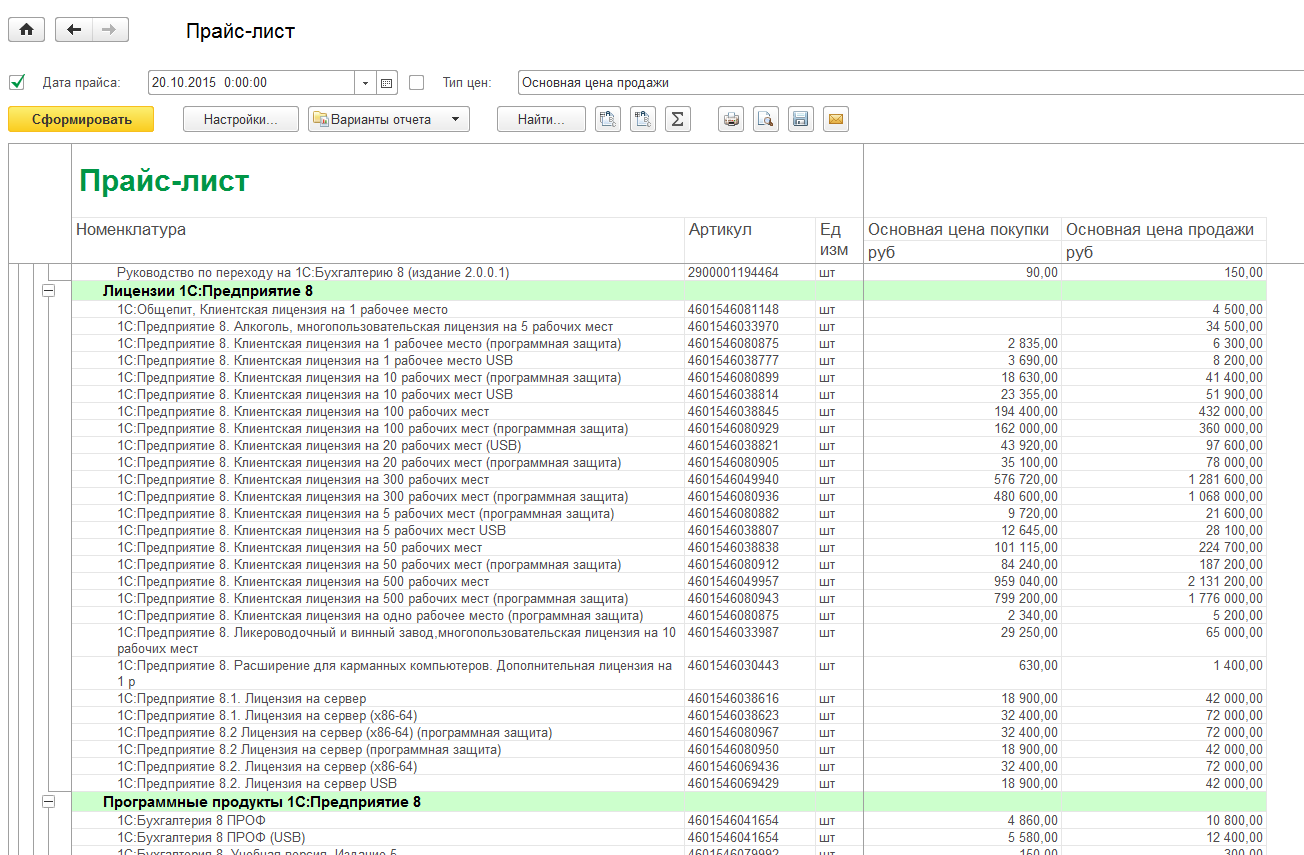
Task: Save report with the floppy disk icon
Action: click(x=800, y=120)
